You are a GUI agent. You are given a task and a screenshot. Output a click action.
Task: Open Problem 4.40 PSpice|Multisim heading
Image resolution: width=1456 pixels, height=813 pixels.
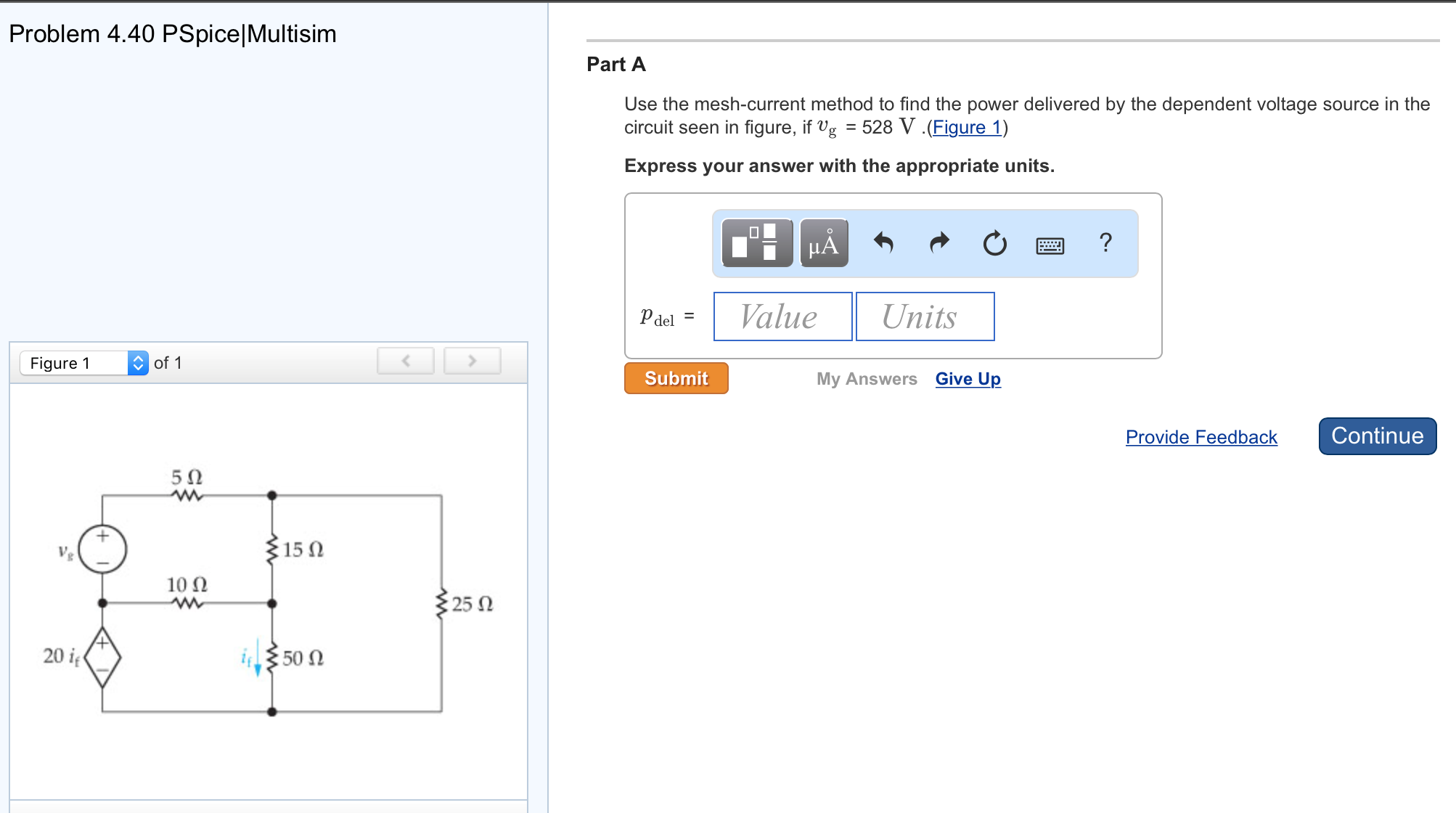pyautogui.click(x=173, y=33)
